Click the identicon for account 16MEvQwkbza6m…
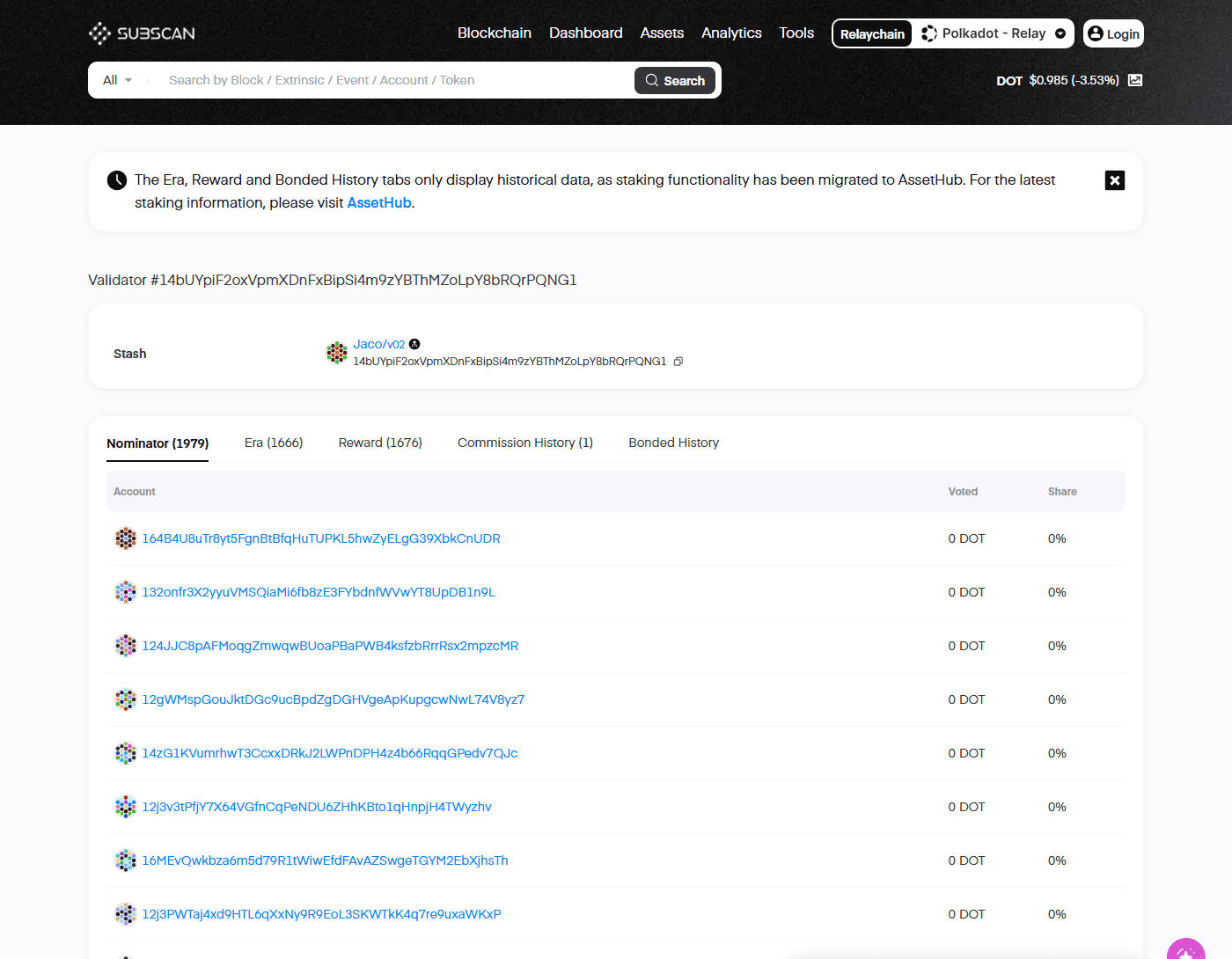1232x959 pixels. pyautogui.click(x=126, y=860)
